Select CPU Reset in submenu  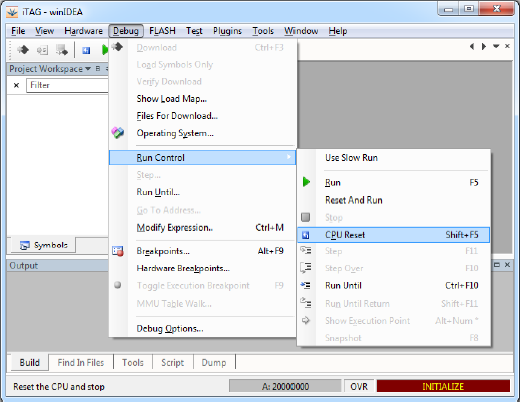(394, 235)
